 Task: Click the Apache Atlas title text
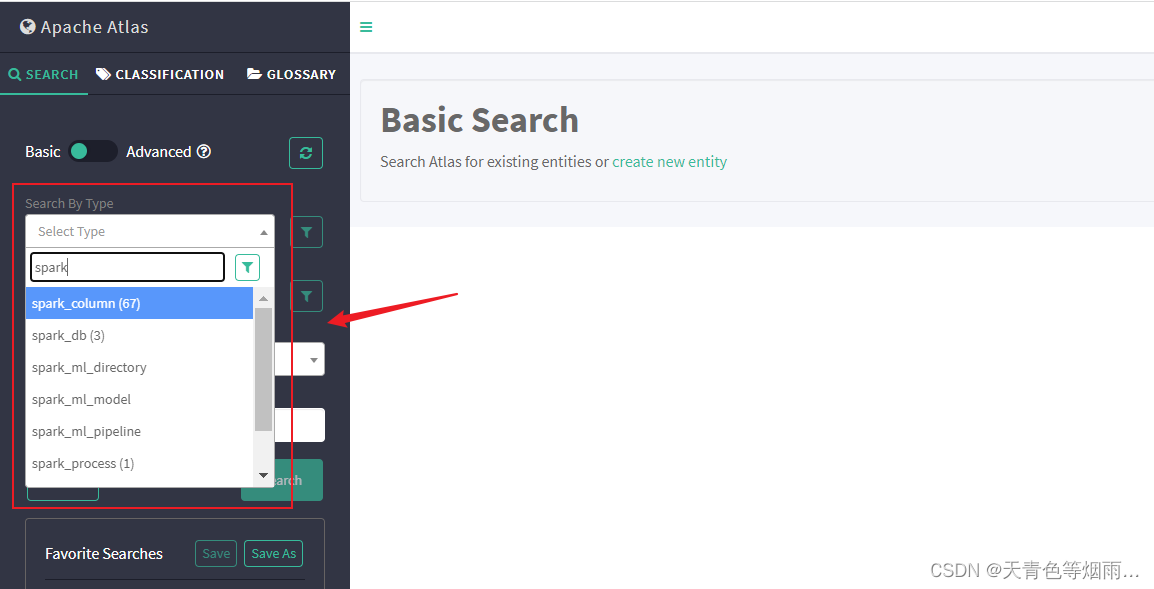pos(95,27)
